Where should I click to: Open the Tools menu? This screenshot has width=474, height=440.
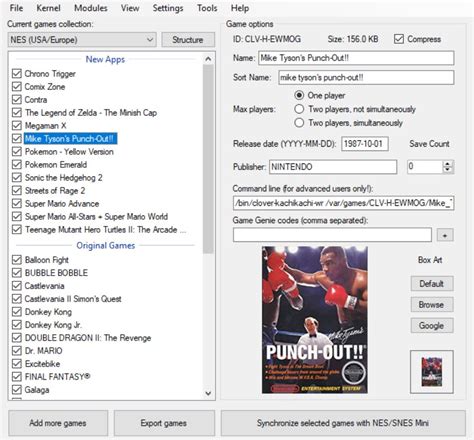pos(207,8)
